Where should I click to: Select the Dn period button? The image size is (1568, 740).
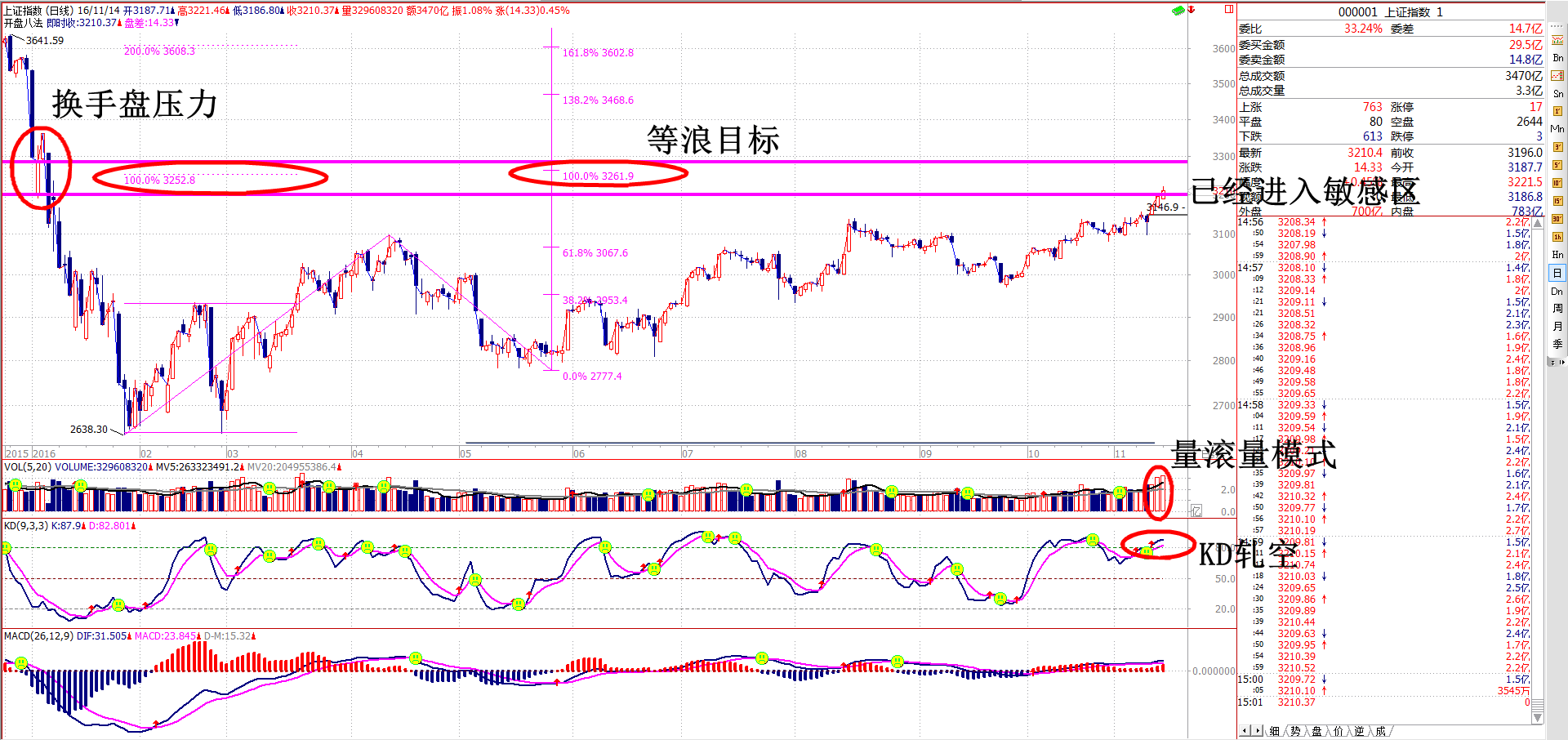tap(1557, 292)
